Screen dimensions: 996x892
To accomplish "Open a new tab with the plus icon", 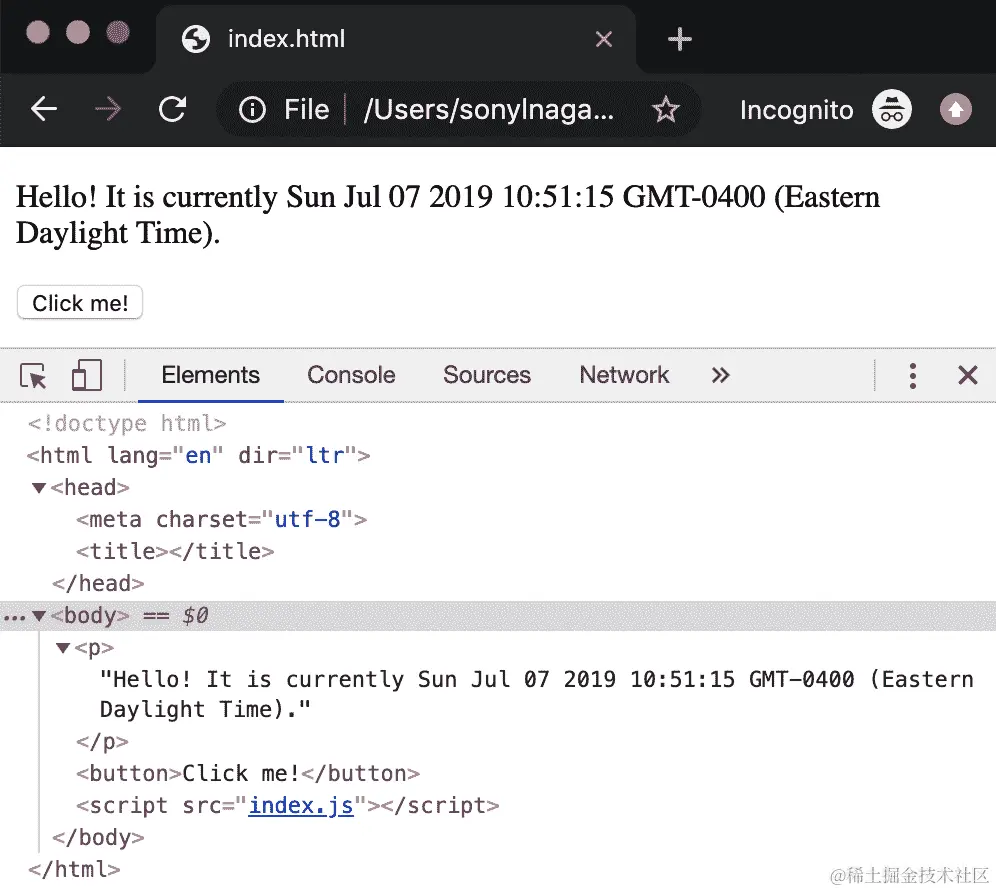I will [679, 39].
